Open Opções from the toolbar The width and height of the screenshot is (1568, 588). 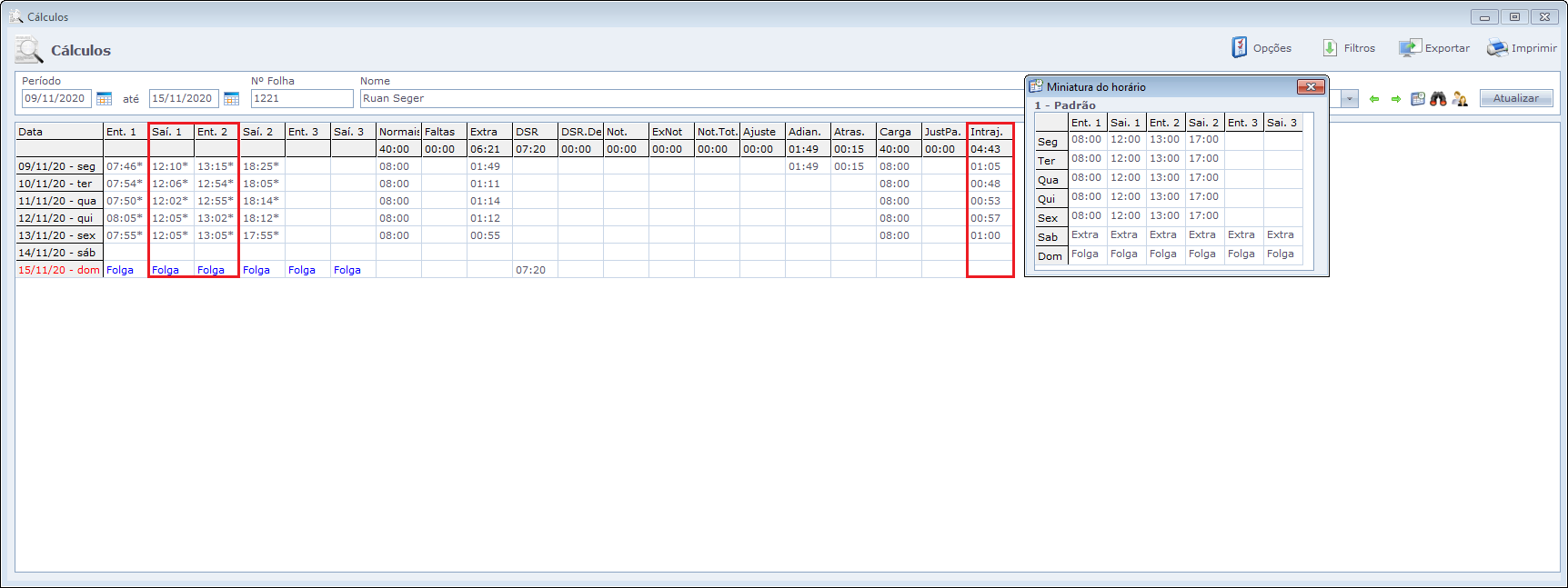(x=1261, y=48)
